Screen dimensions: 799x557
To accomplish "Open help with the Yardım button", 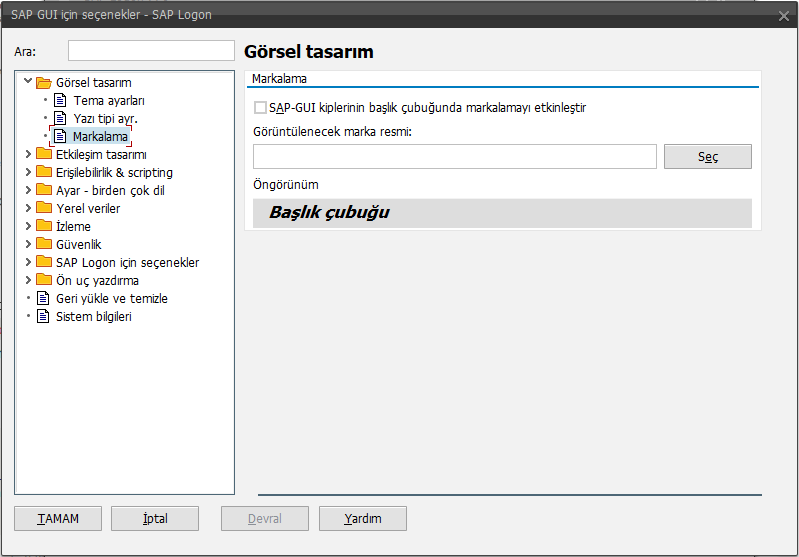I will pyautogui.click(x=363, y=518).
